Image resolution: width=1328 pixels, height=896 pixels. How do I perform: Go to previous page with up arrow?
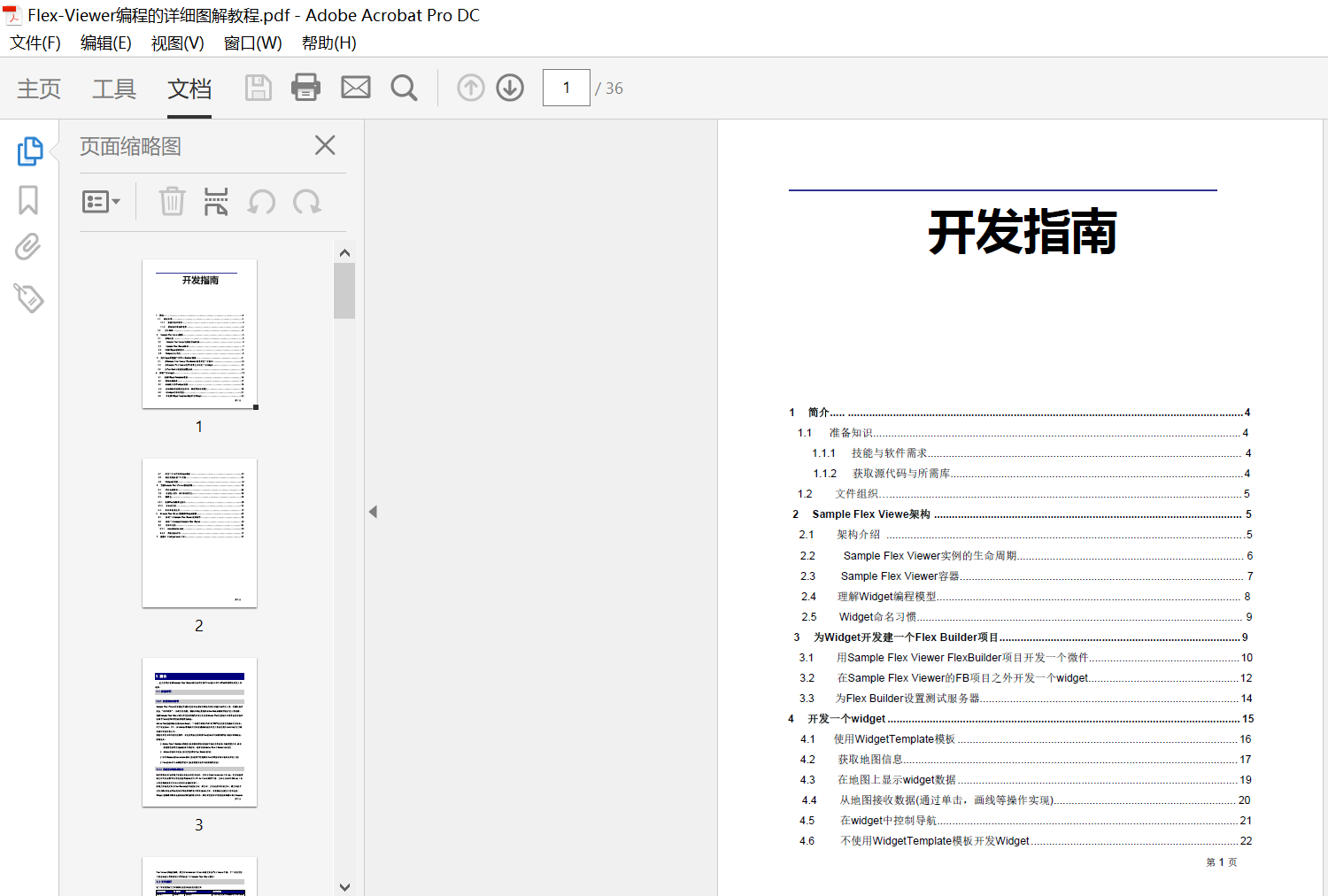click(471, 88)
